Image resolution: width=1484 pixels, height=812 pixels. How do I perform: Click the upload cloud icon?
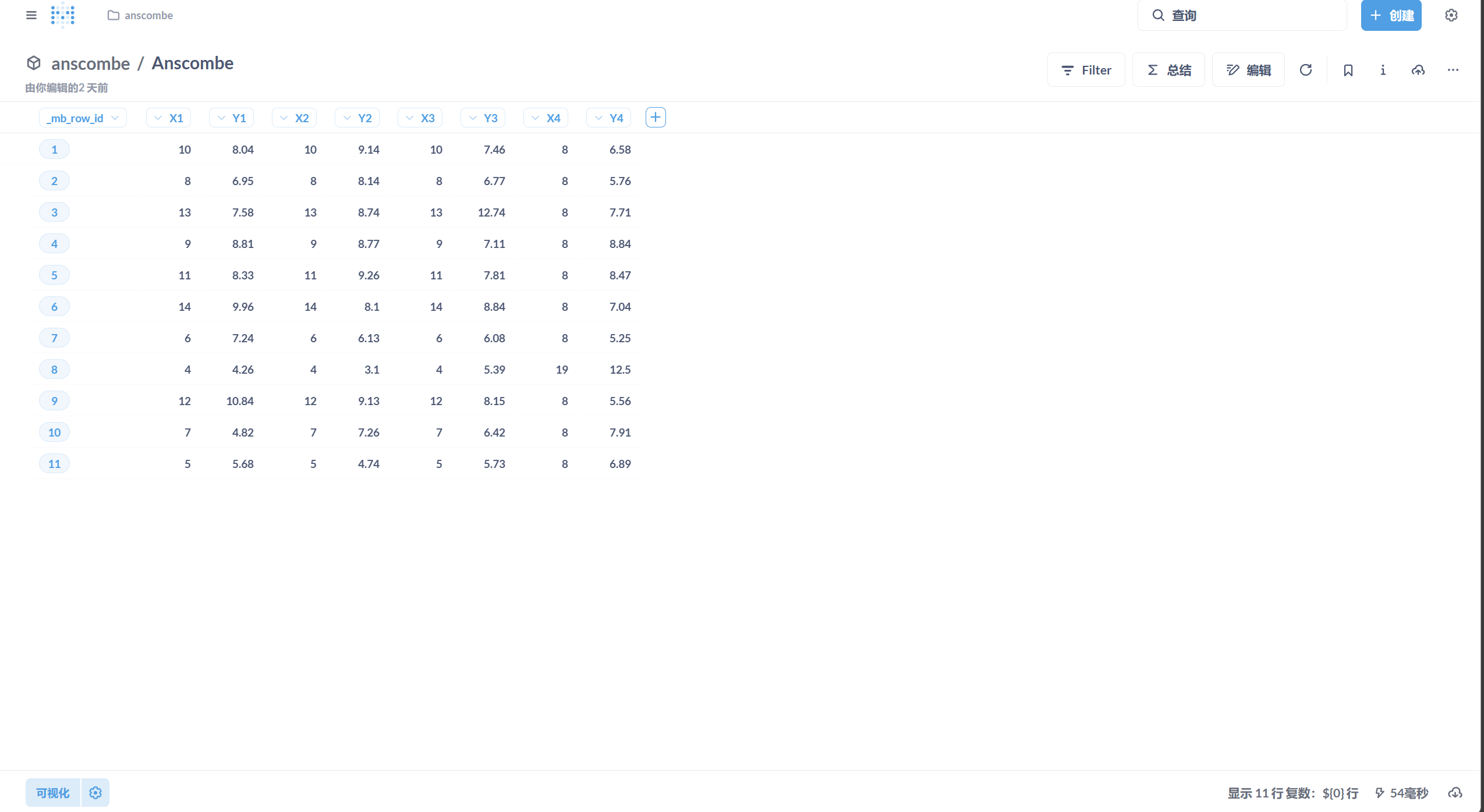(1418, 70)
